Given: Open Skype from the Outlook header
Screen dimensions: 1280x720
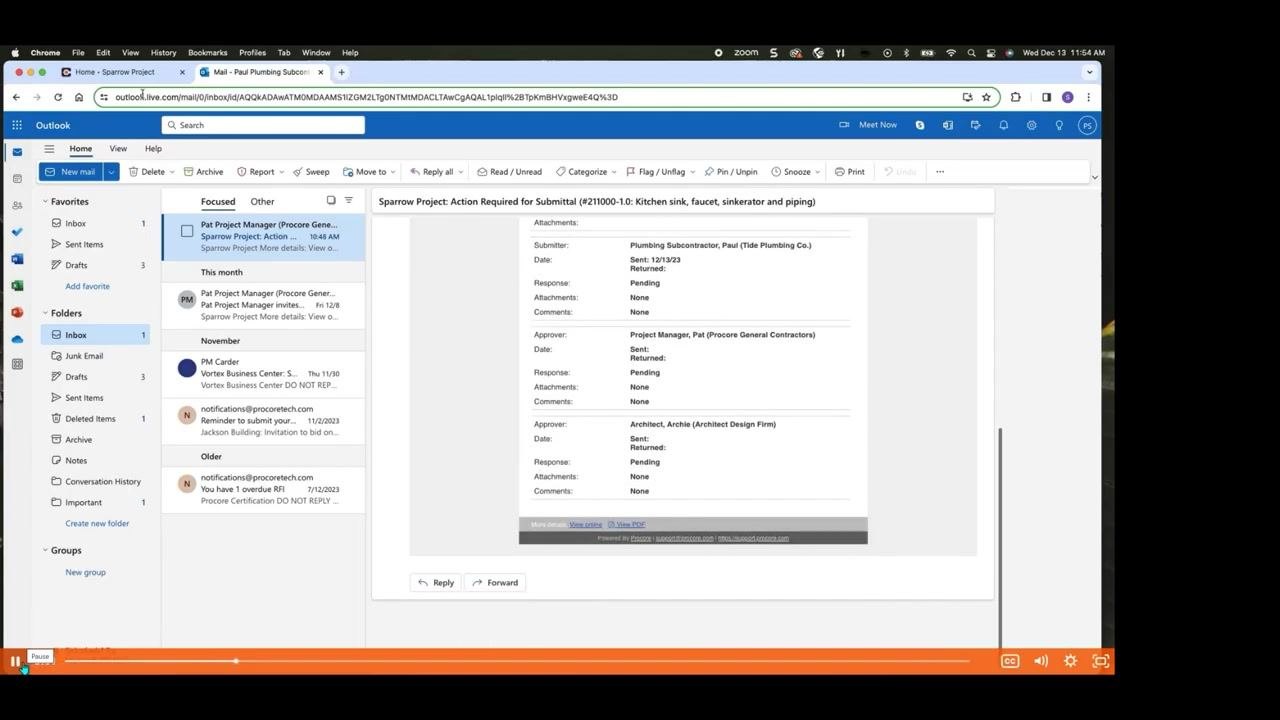Looking at the screenshot, I should pos(920,125).
